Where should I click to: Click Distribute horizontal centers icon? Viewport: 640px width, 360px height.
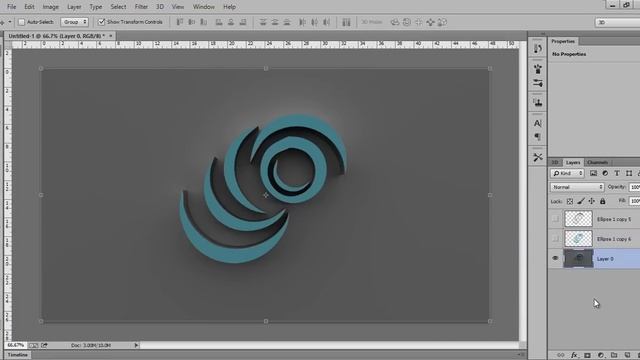point(314,22)
